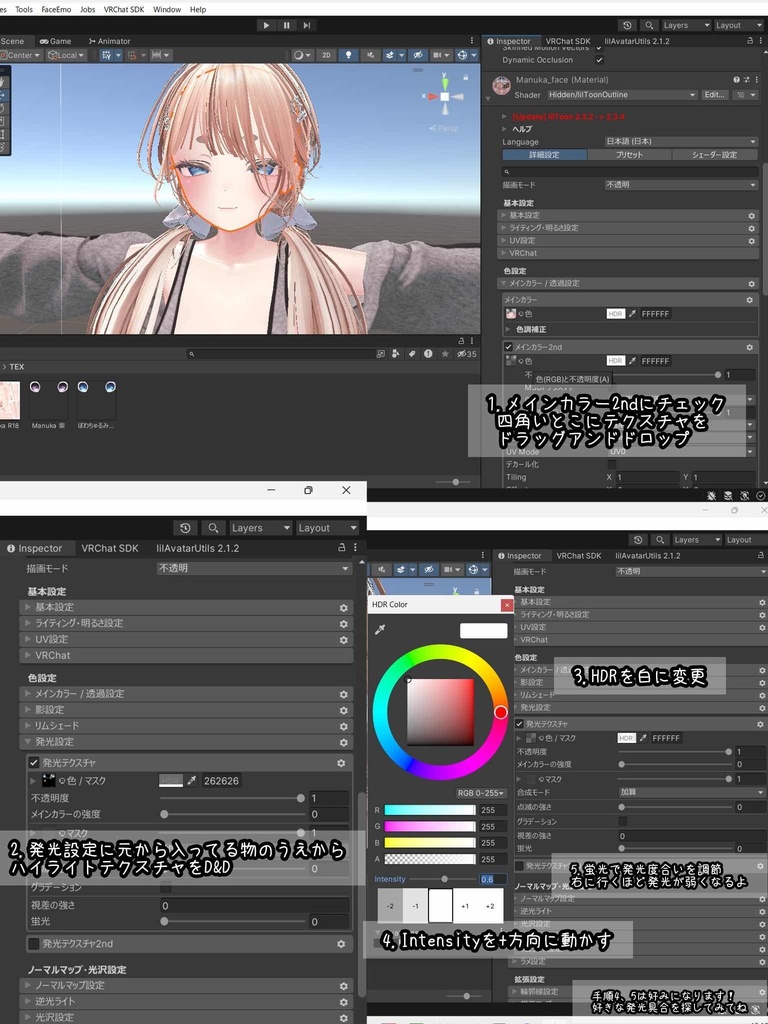This screenshot has height=1024, width=768.
Task: Select the プリセット tab
Action: point(630,155)
